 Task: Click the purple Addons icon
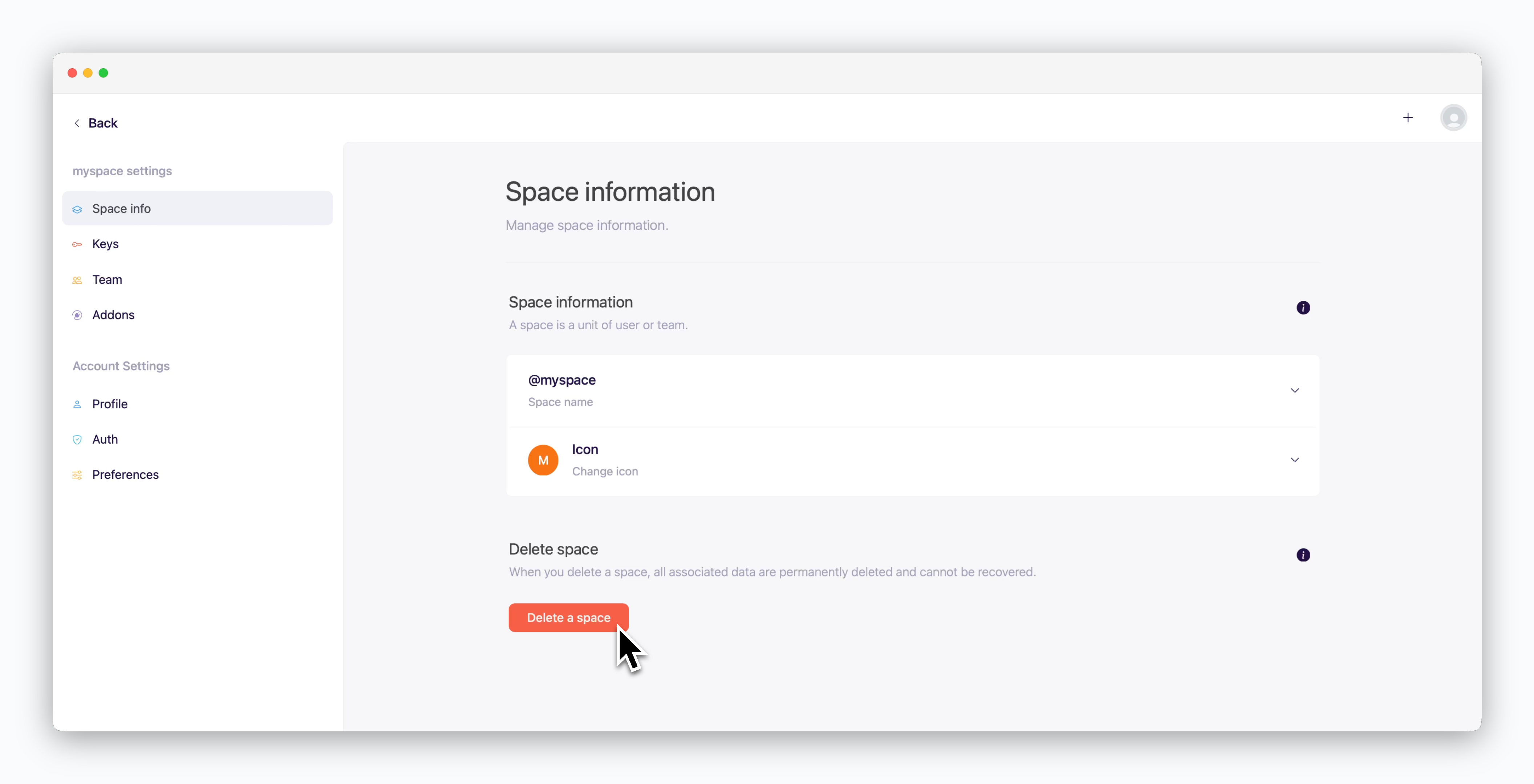[x=77, y=315]
